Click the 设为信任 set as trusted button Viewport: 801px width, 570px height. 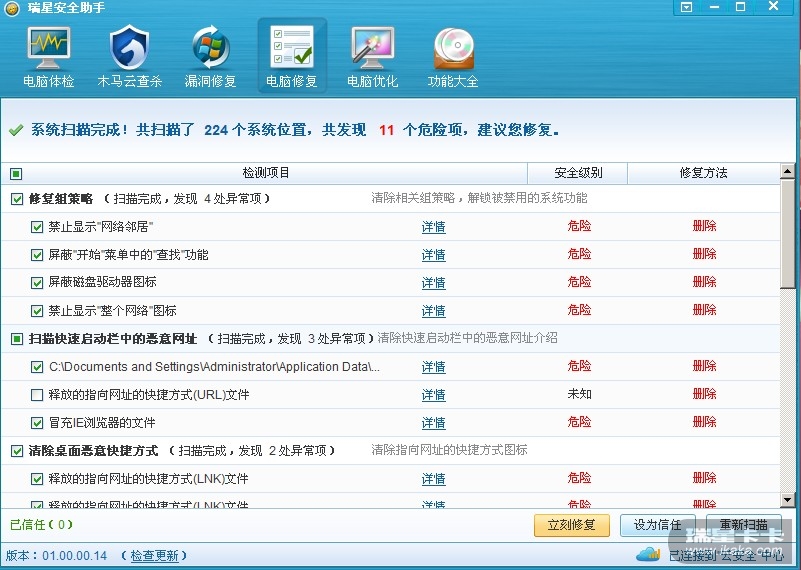pyautogui.click(x=657, y=525)
